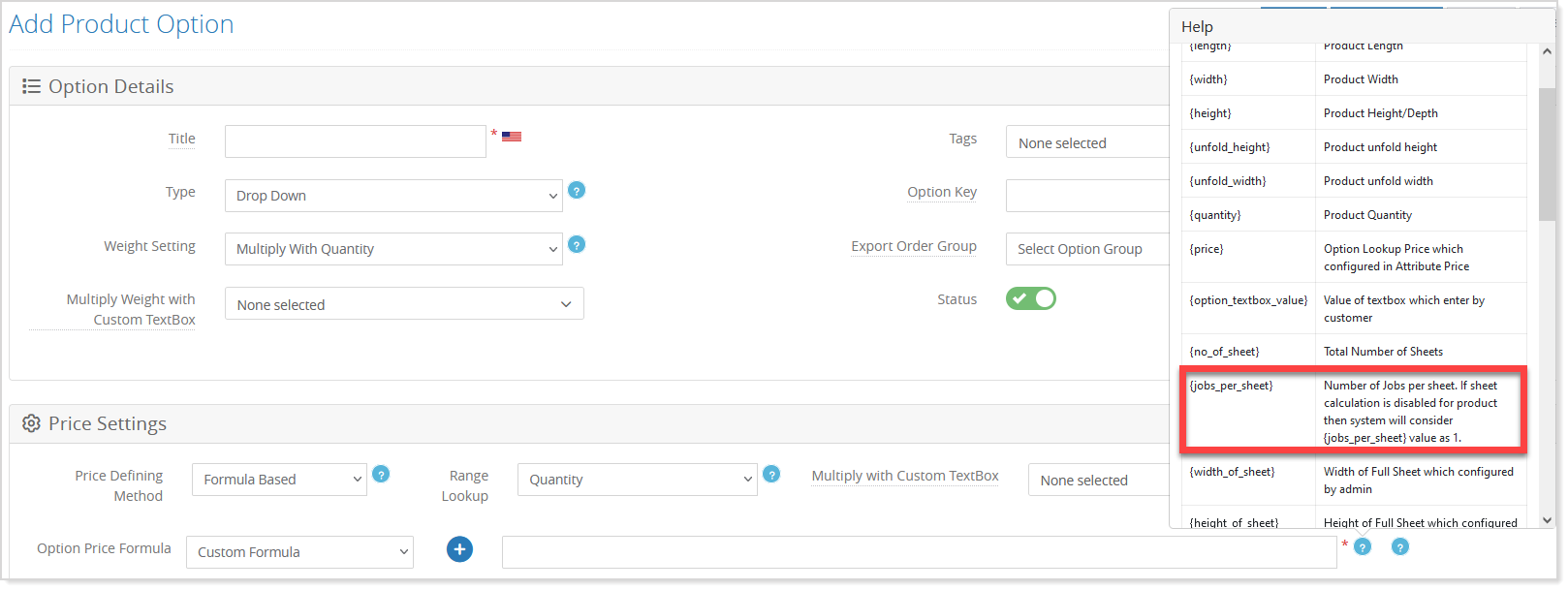Click help icon next to Type dropdown
The image size is (1568, 590).
[577, 191]
